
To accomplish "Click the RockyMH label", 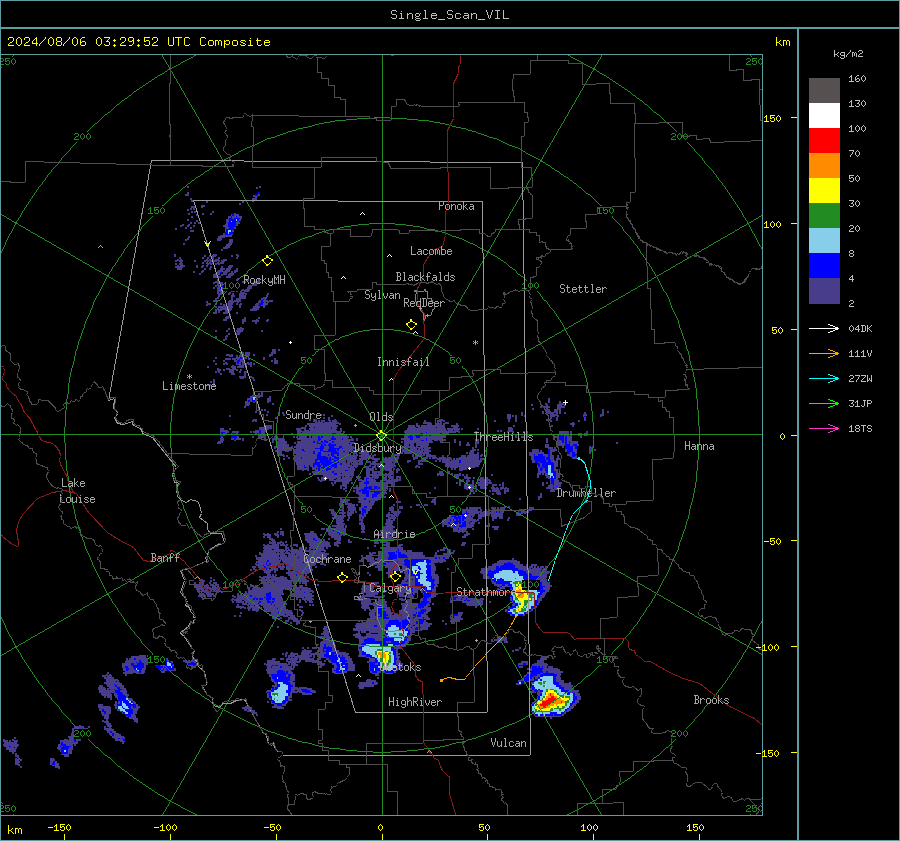I will [x=264, y=280].
